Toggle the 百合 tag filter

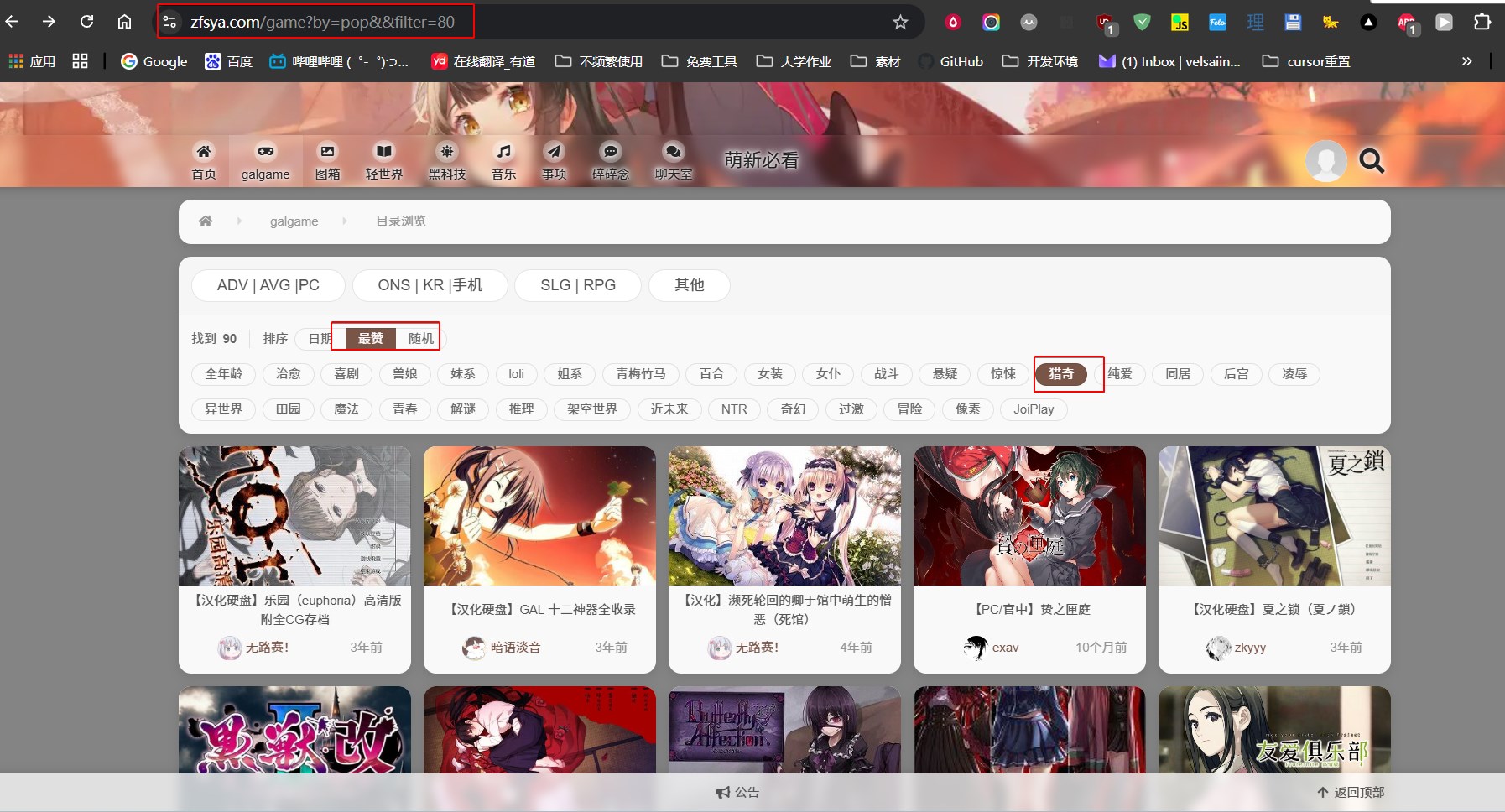[x=712, y=373]
